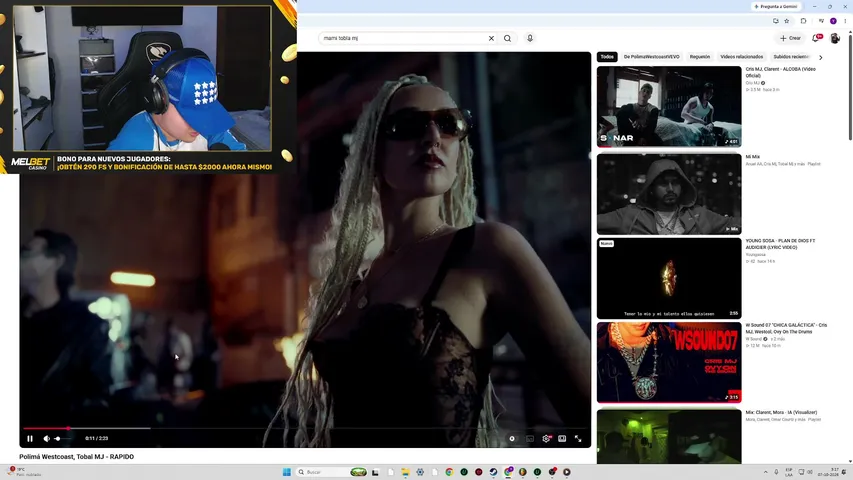This screenshot has height=480, width=853.
Task: Click the microphone icon in the system tray
Action: pyautogui.click(x=776, y=472)
